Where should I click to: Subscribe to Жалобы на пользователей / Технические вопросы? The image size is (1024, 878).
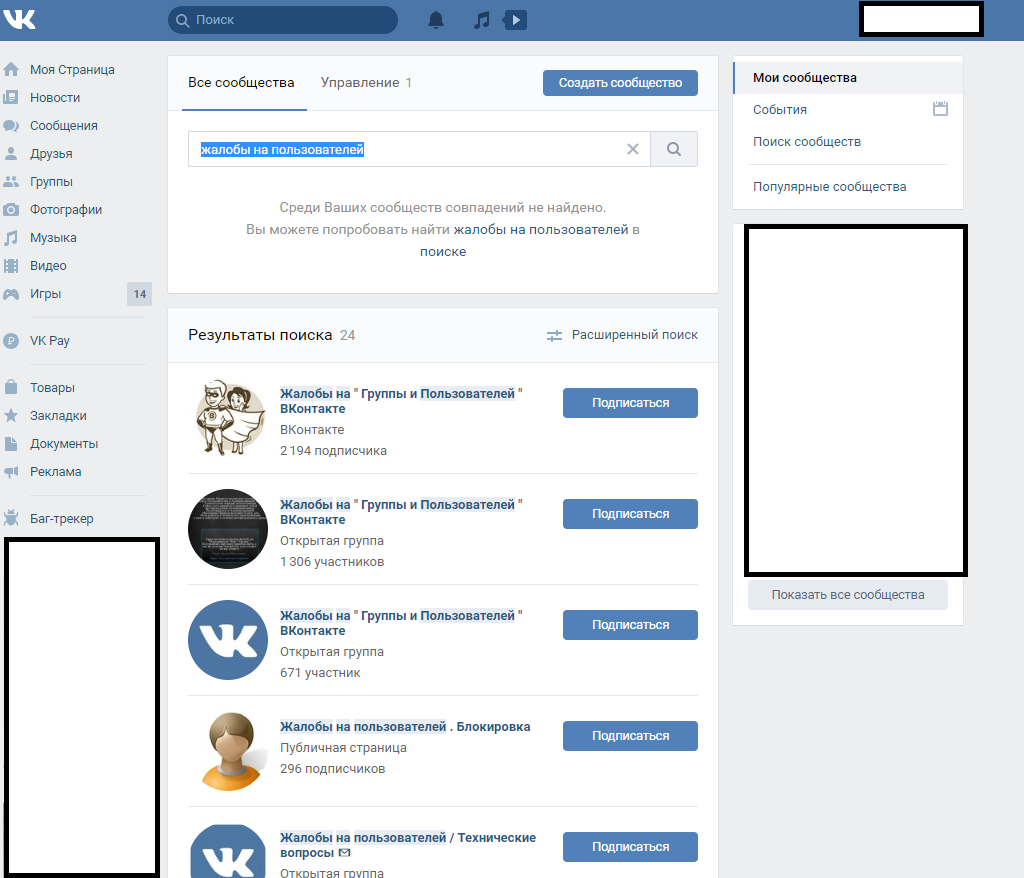[630, 847]
